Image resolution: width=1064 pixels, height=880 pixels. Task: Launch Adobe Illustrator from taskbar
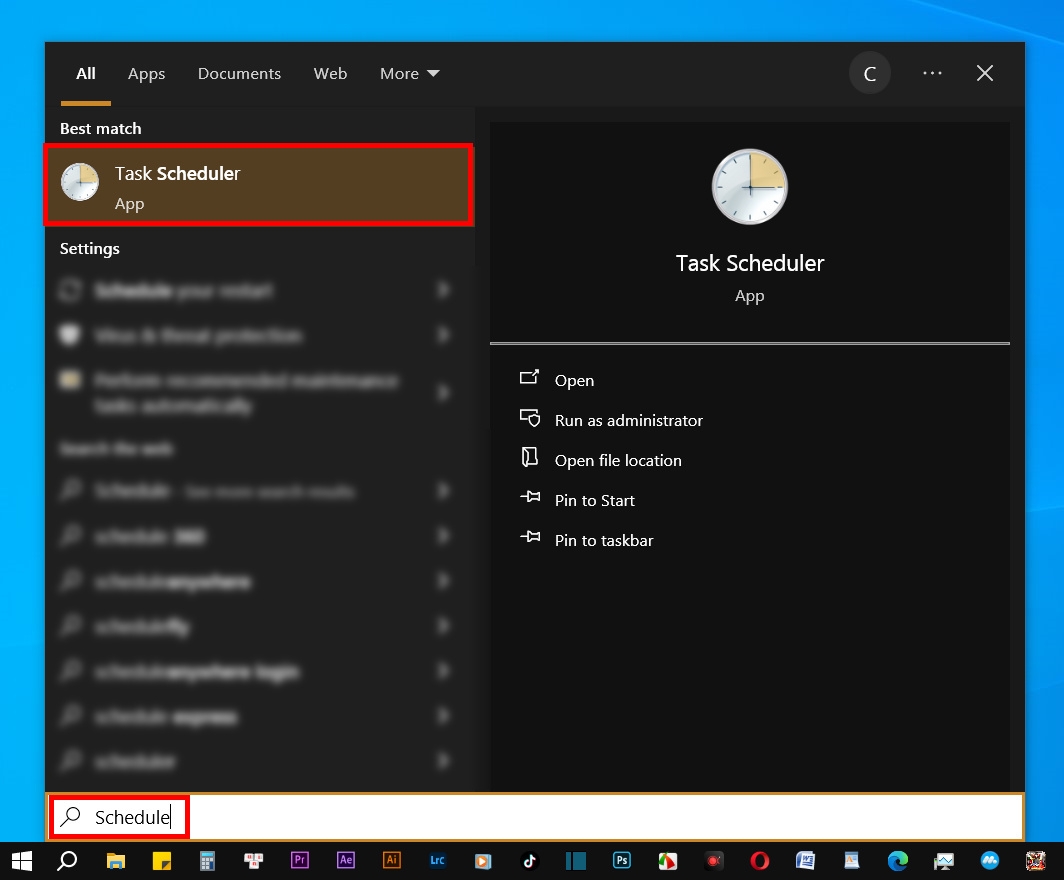coord(392,860)
